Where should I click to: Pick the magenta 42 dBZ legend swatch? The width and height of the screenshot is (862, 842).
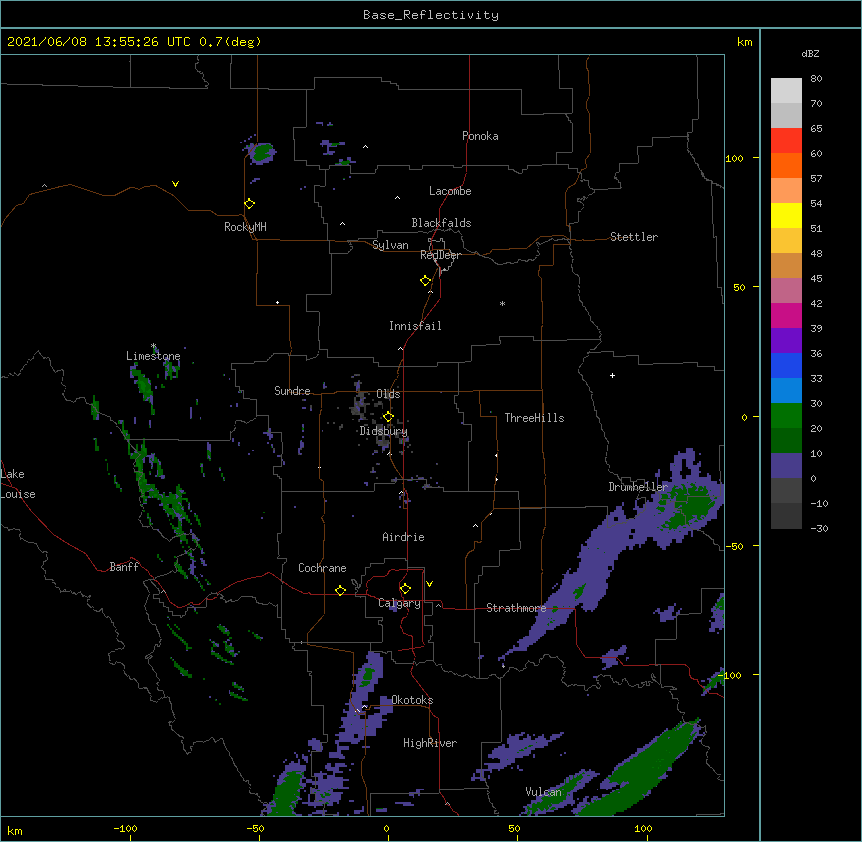pos(786,315)
